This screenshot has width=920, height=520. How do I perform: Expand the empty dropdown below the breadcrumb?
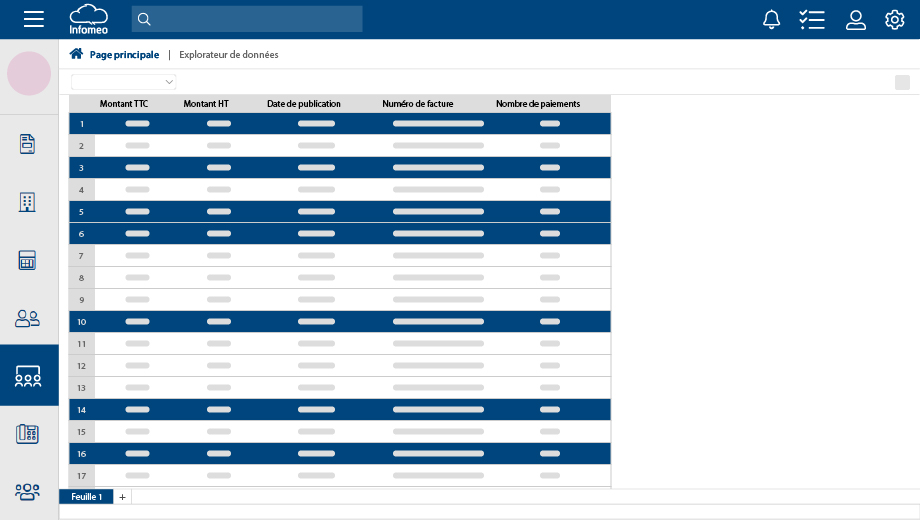124,82
